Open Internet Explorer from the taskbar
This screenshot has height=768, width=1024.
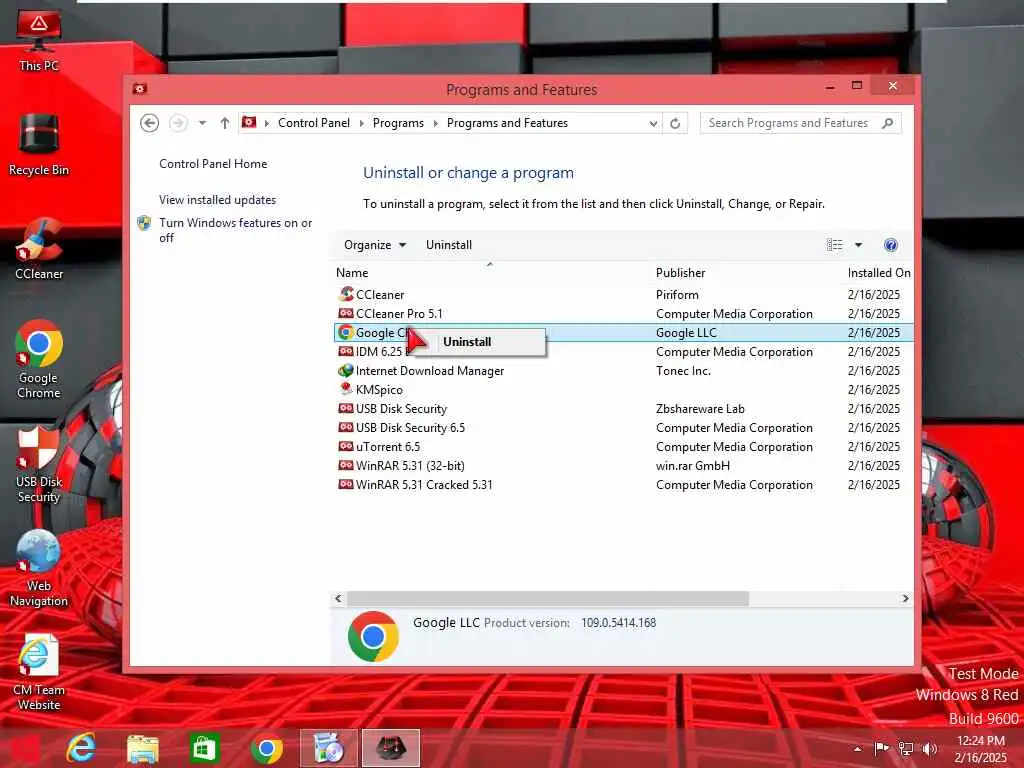tap(81, 748)
